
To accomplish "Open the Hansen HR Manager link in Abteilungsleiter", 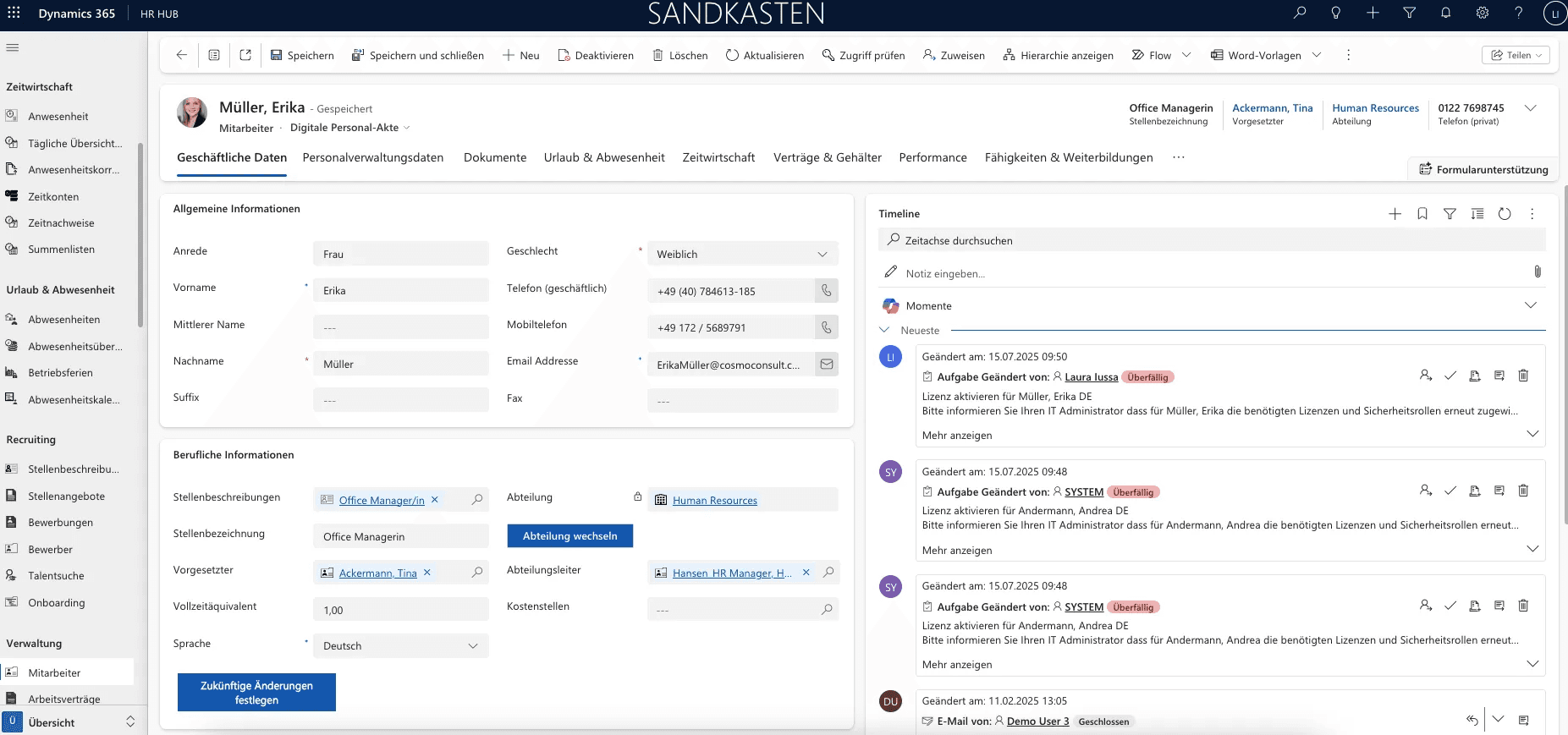I will click(732, 573).
